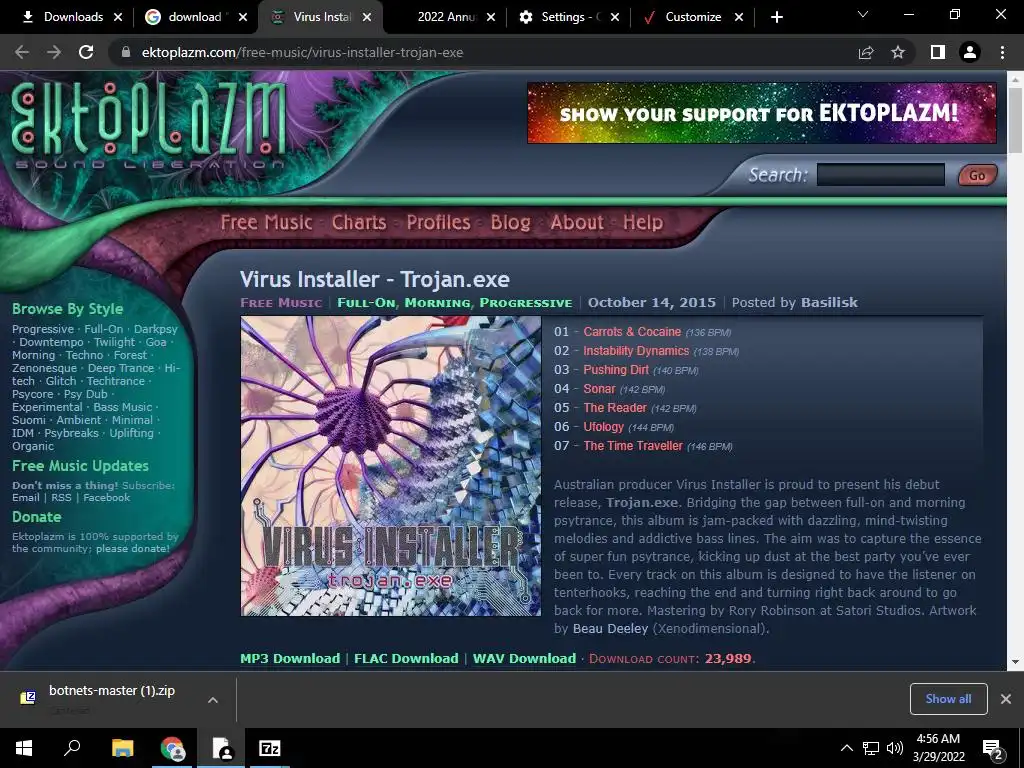The height and width of the screenshot is (768, 1024).
Task: Open the browser side panel
Action: pos(938,52)
